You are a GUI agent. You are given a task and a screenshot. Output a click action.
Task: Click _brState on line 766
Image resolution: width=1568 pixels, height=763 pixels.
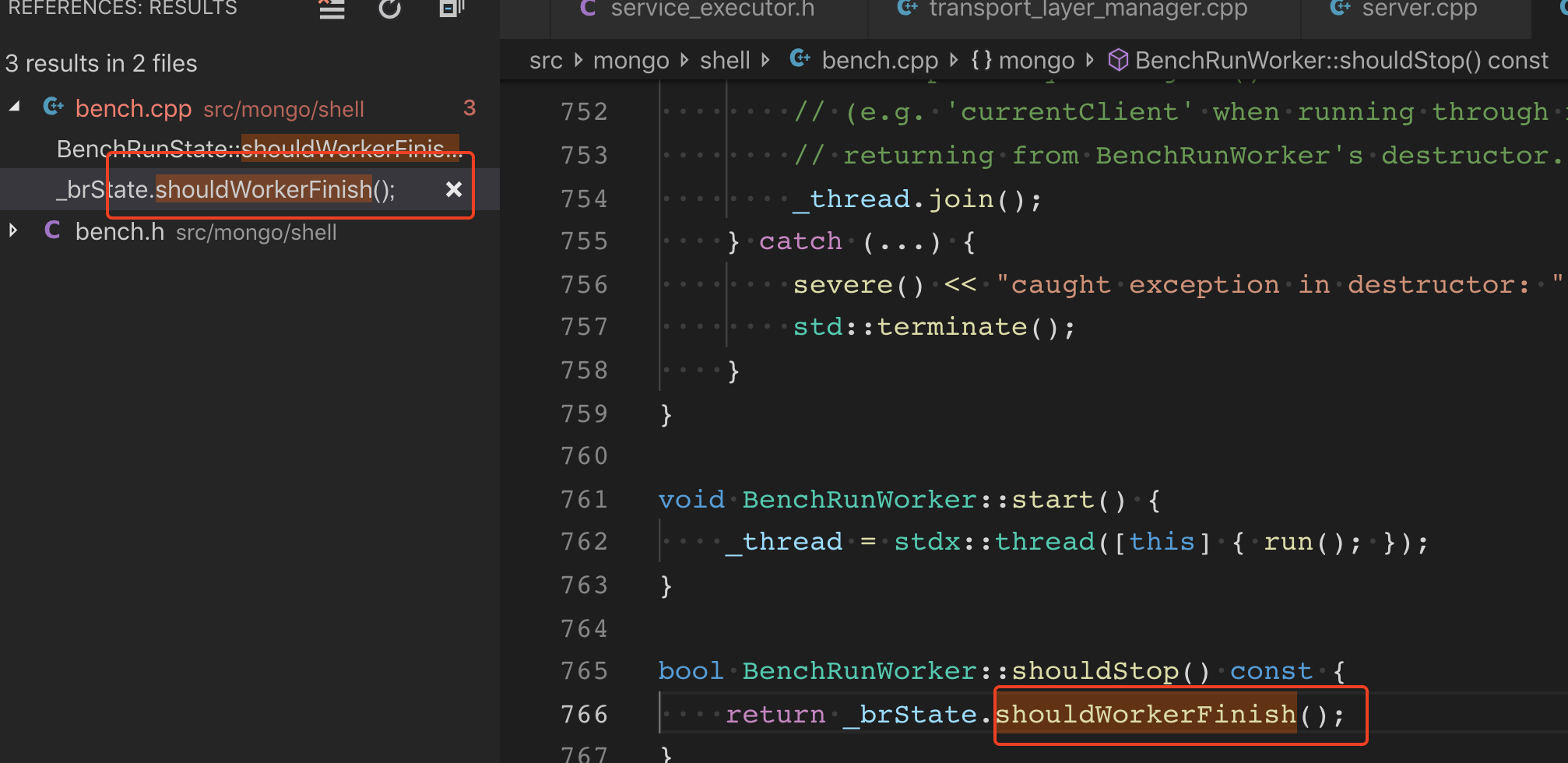[x=910, y=714]
